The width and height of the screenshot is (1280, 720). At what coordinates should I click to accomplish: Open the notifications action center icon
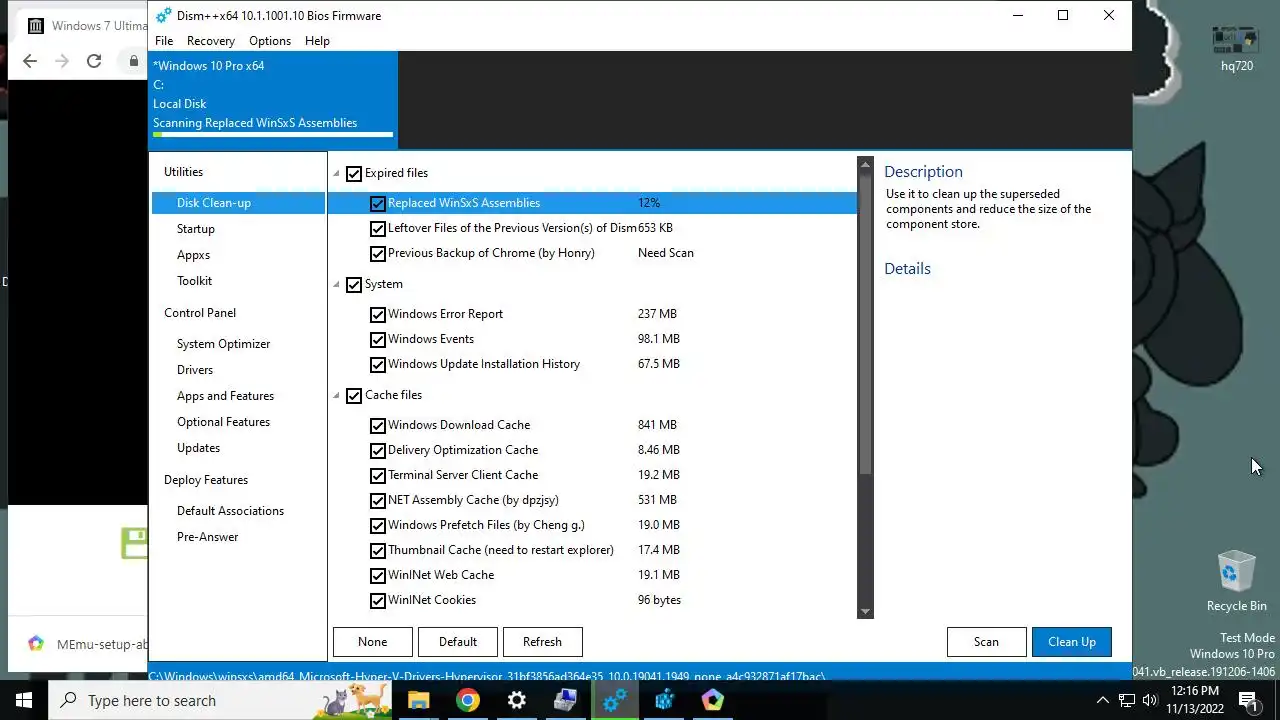pyautogui.click(x=1248, y=700)
